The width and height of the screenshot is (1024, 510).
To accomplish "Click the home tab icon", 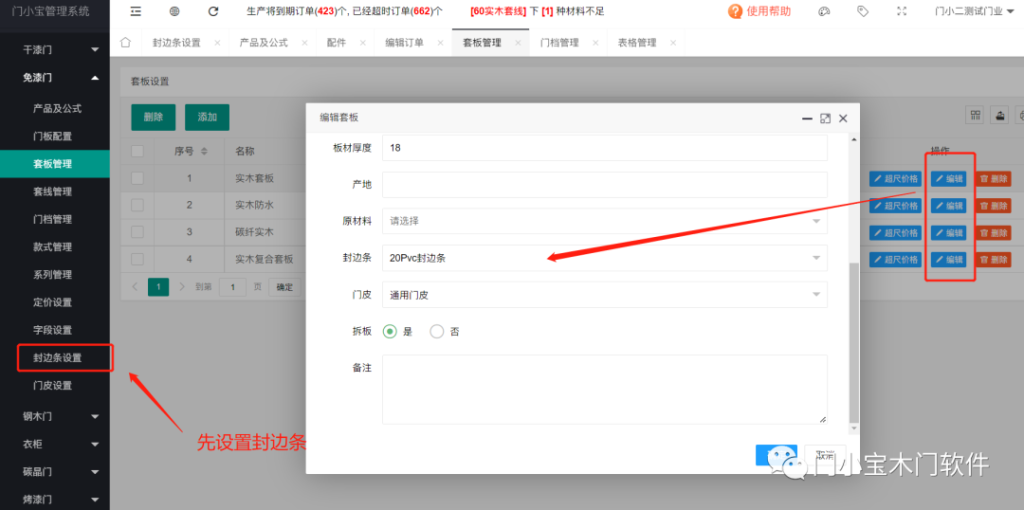I will [125, 43].
